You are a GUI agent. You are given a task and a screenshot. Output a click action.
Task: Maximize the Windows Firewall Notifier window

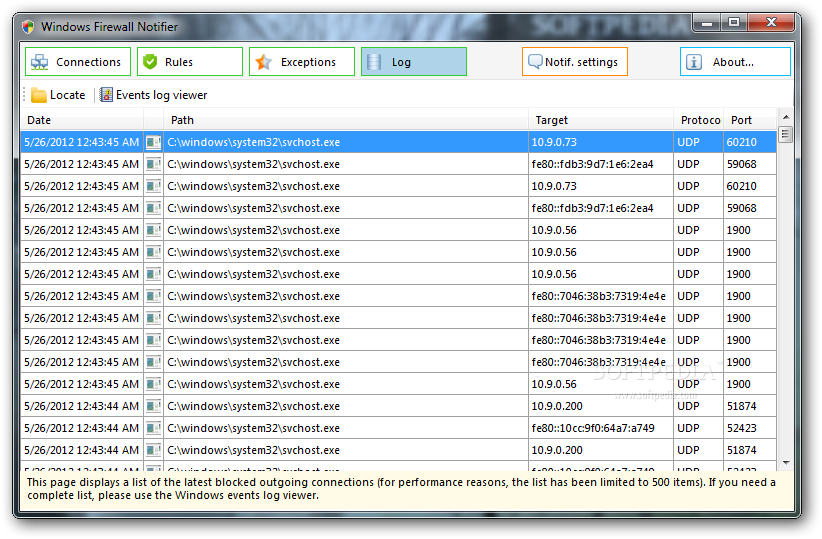(x=734, y=23)
